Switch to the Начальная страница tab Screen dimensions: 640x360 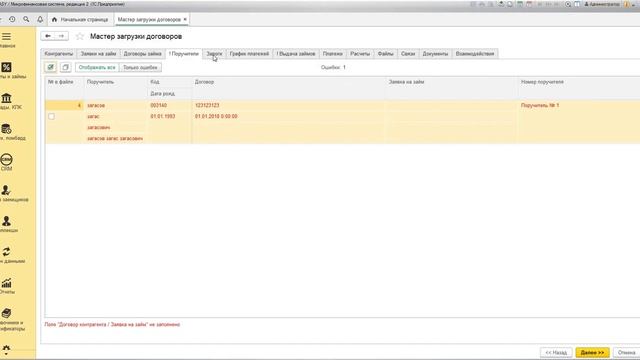tap(80, 19)
